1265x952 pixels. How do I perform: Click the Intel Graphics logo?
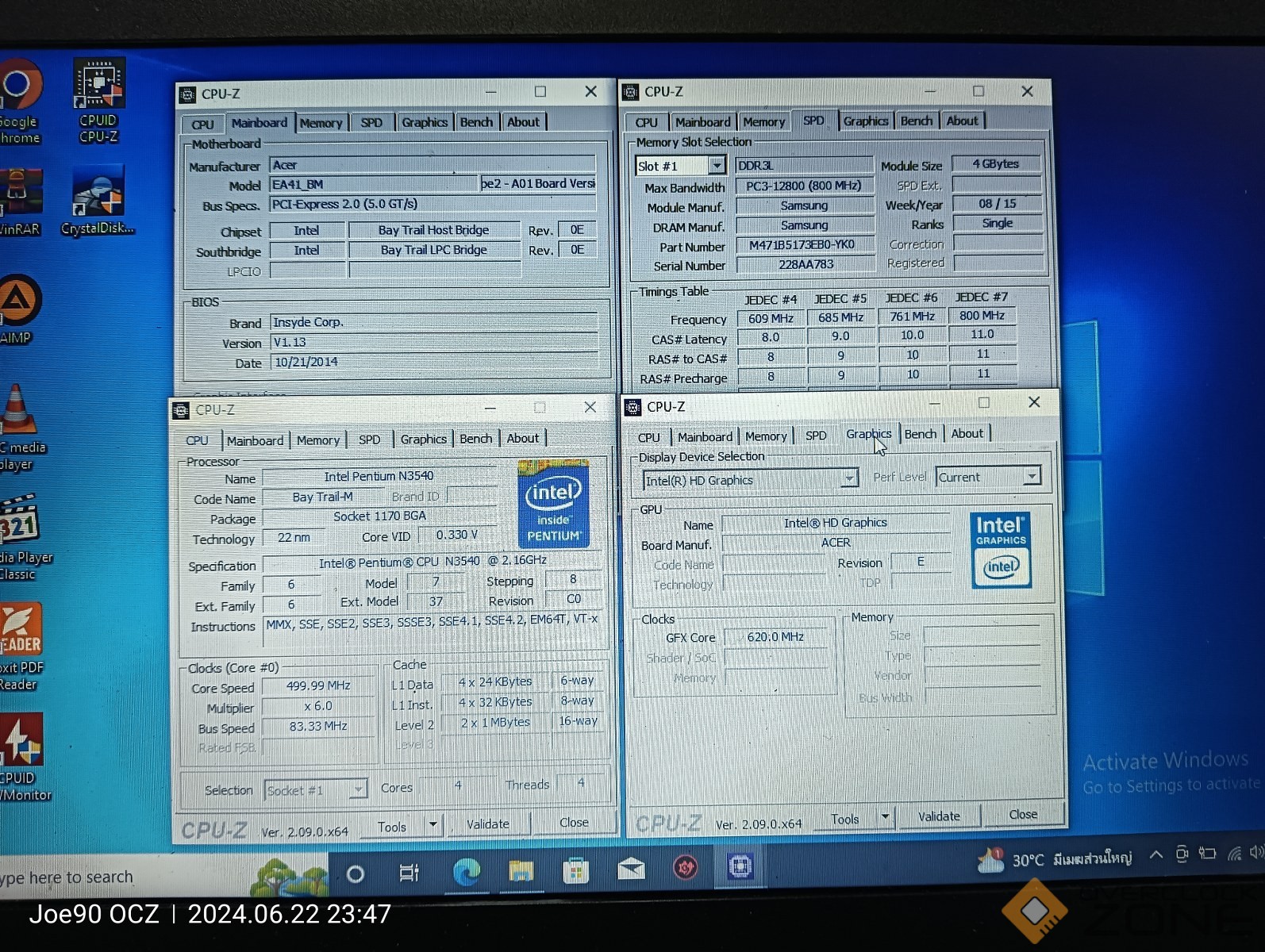[x=1001, y=550]
